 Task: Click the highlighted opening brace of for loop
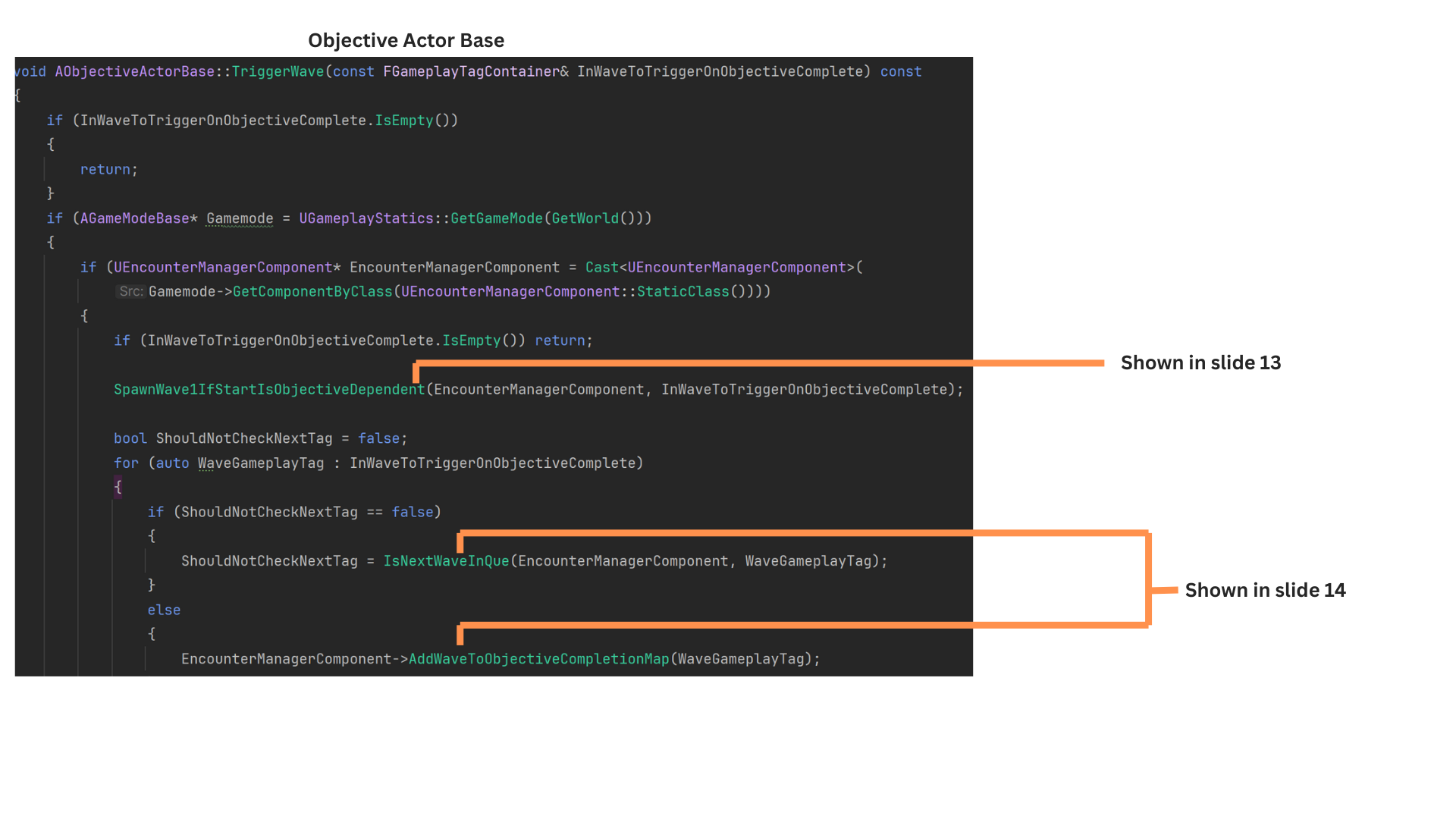[x=118, y=487]
